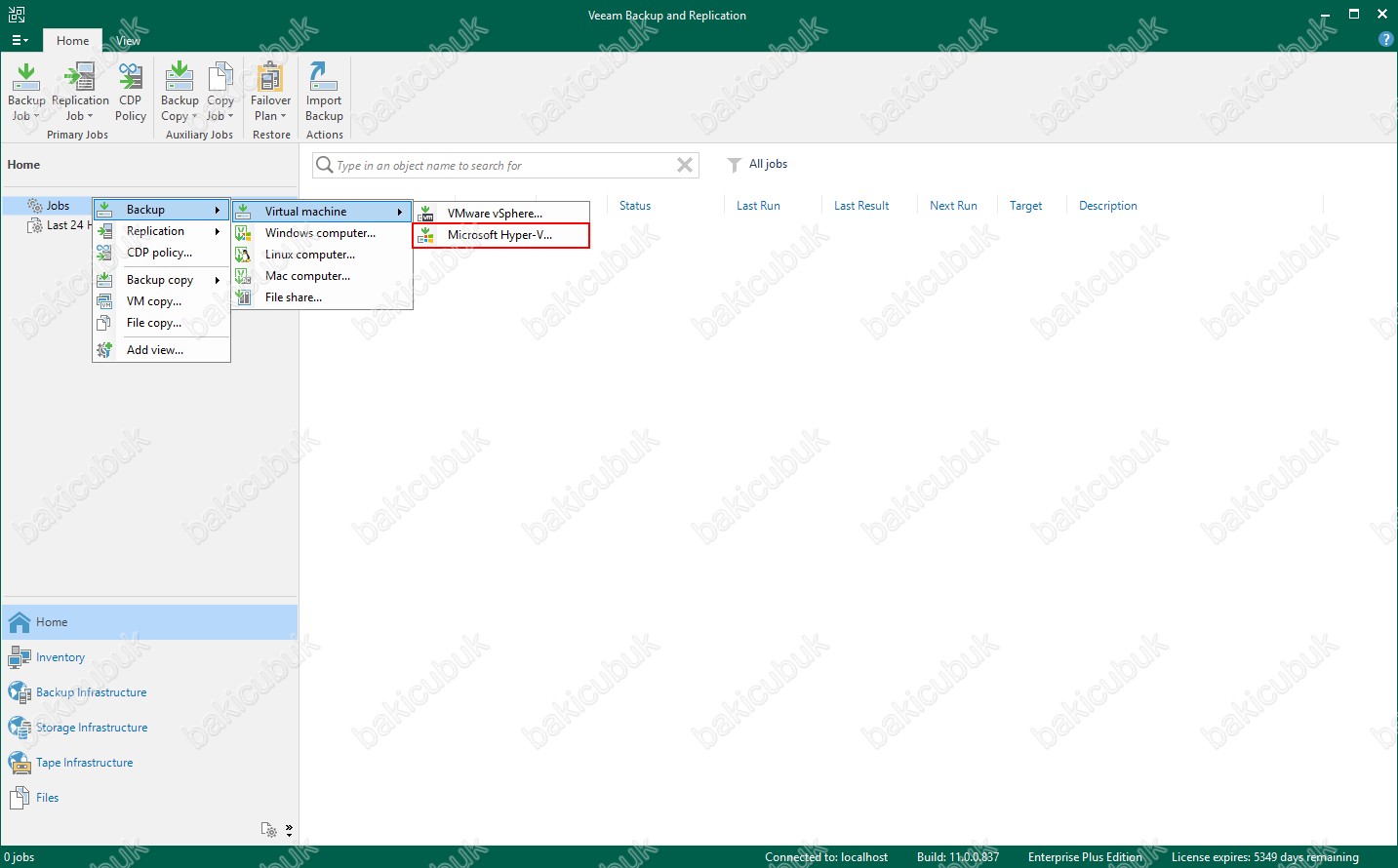The height and width of the screenshot is (868, 1398).
Task: Open navigation pane configure buttons icon
Action: [x=269, y=830]
